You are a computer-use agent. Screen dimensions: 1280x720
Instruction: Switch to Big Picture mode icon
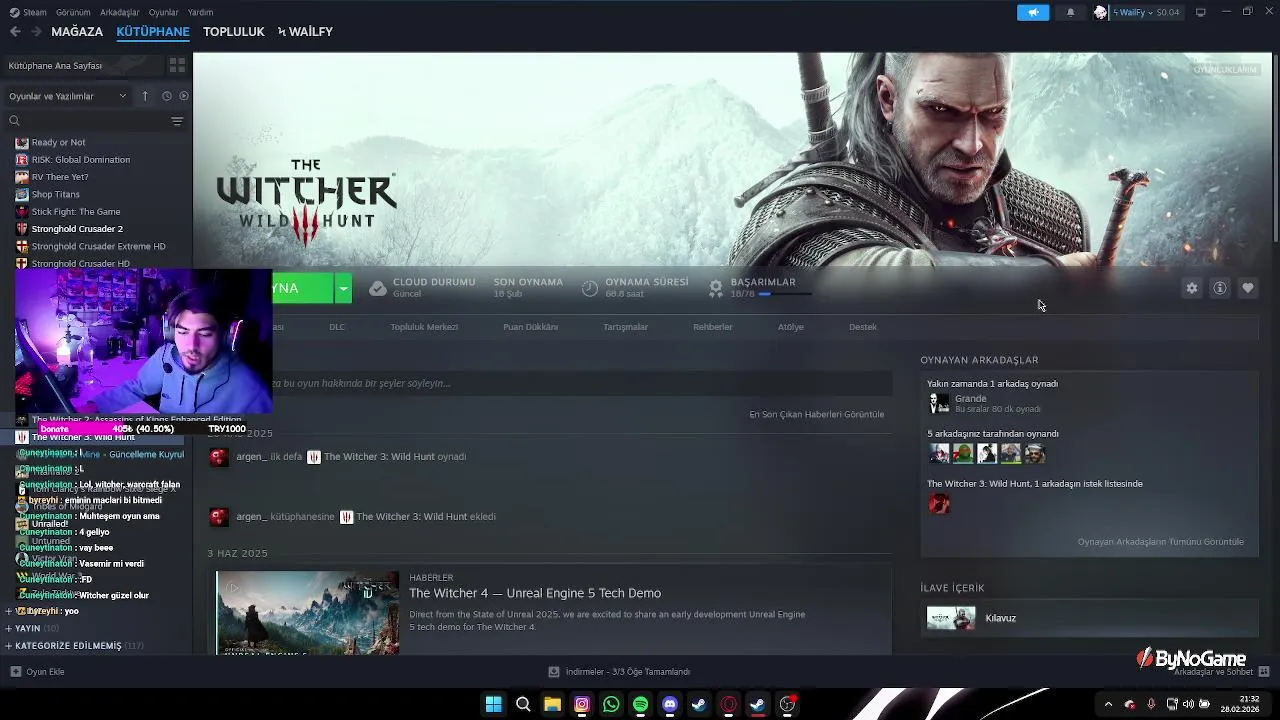(x=1200, y=12)
